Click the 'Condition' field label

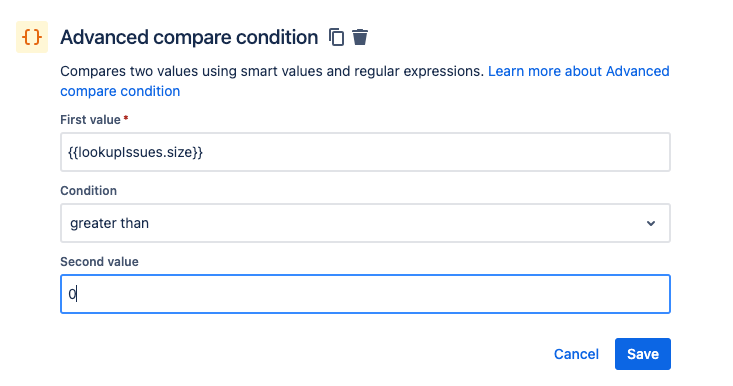[x=88, y=191]
